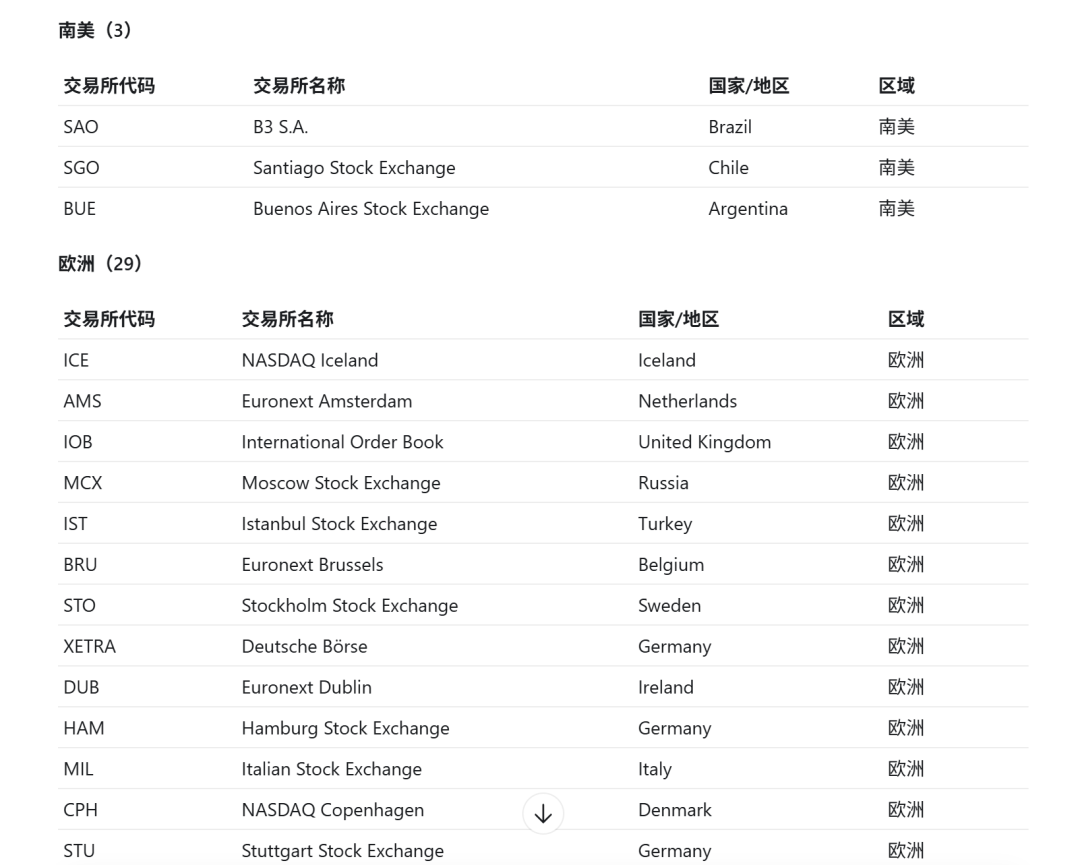Viewport: 1080px width, 865px height.
Task: Click the Turkey country cell
Action: (x=665, y=524)
